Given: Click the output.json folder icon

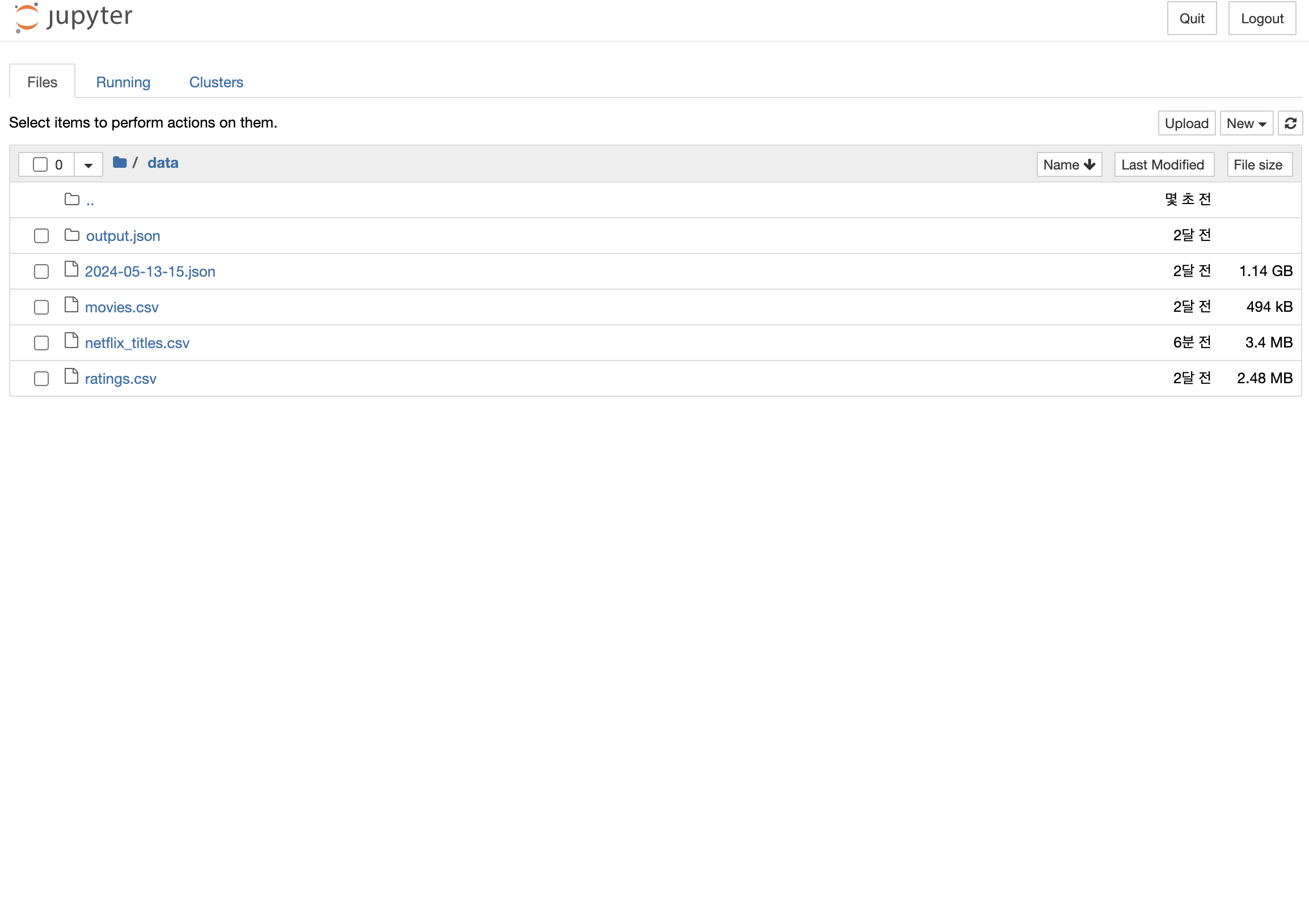Looking at the screenshot, I should pyautogui.click(x=72, y=235).
